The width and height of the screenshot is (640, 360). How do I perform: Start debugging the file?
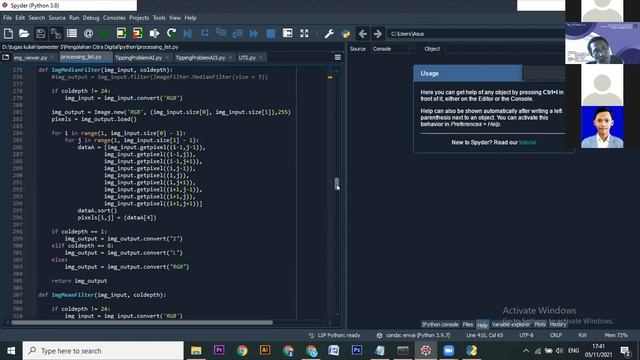point(188,33)
